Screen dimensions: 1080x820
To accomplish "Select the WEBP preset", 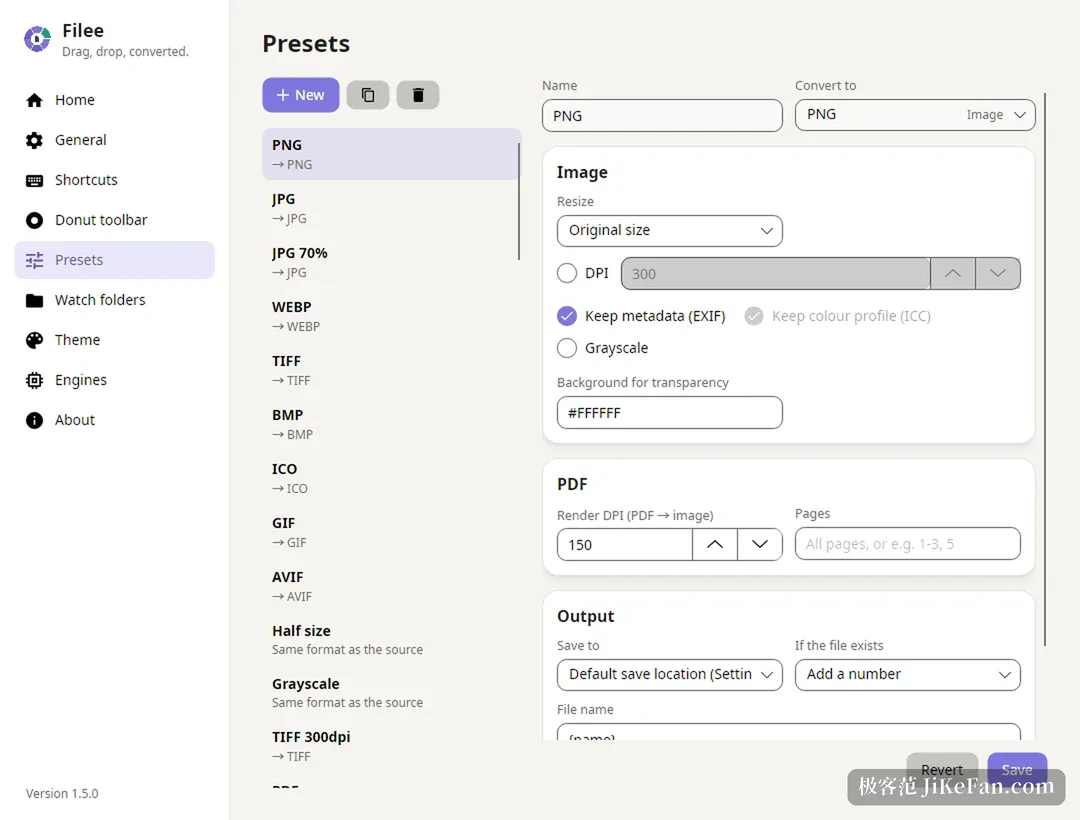I will click(391, 316).
